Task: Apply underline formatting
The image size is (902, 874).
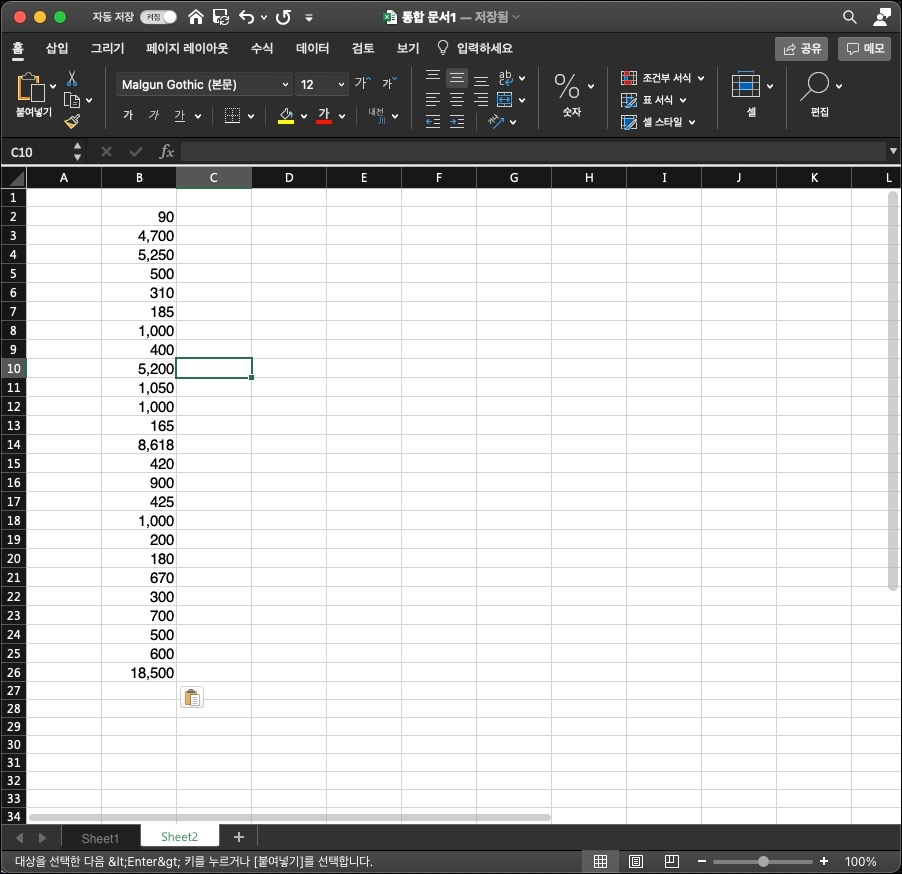Action: tap(179, 116)
